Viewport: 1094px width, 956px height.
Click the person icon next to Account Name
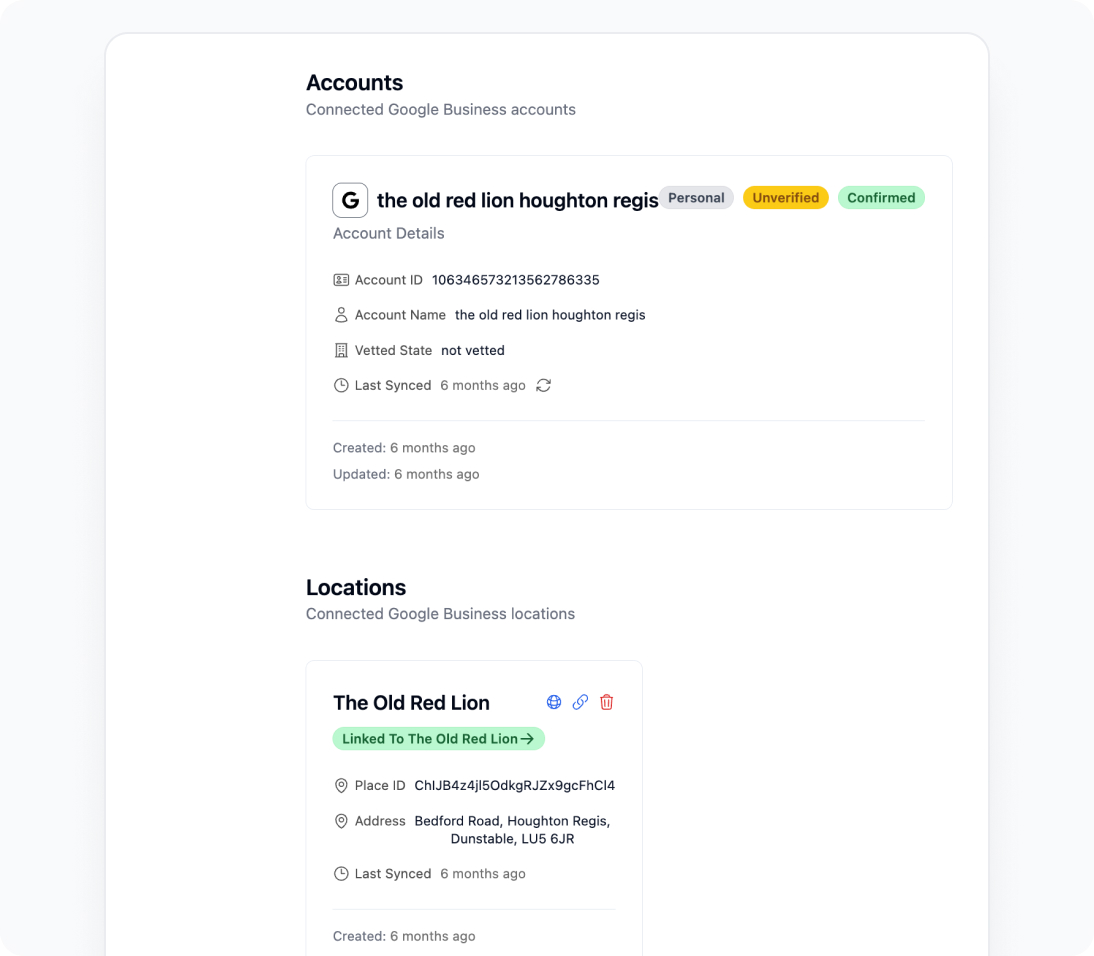(341, 315)
